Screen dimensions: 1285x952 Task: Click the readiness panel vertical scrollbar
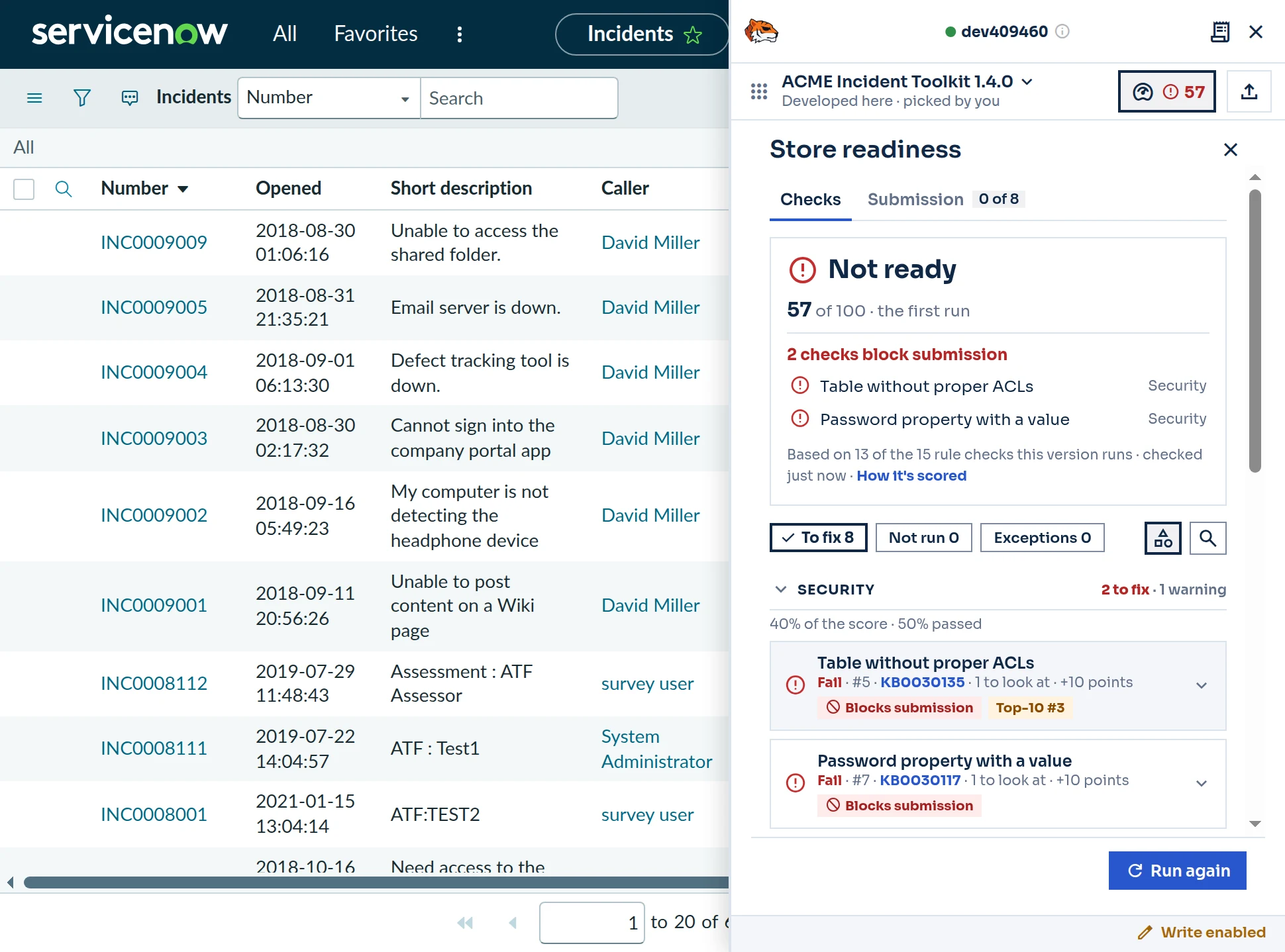tap(1255, 331)
